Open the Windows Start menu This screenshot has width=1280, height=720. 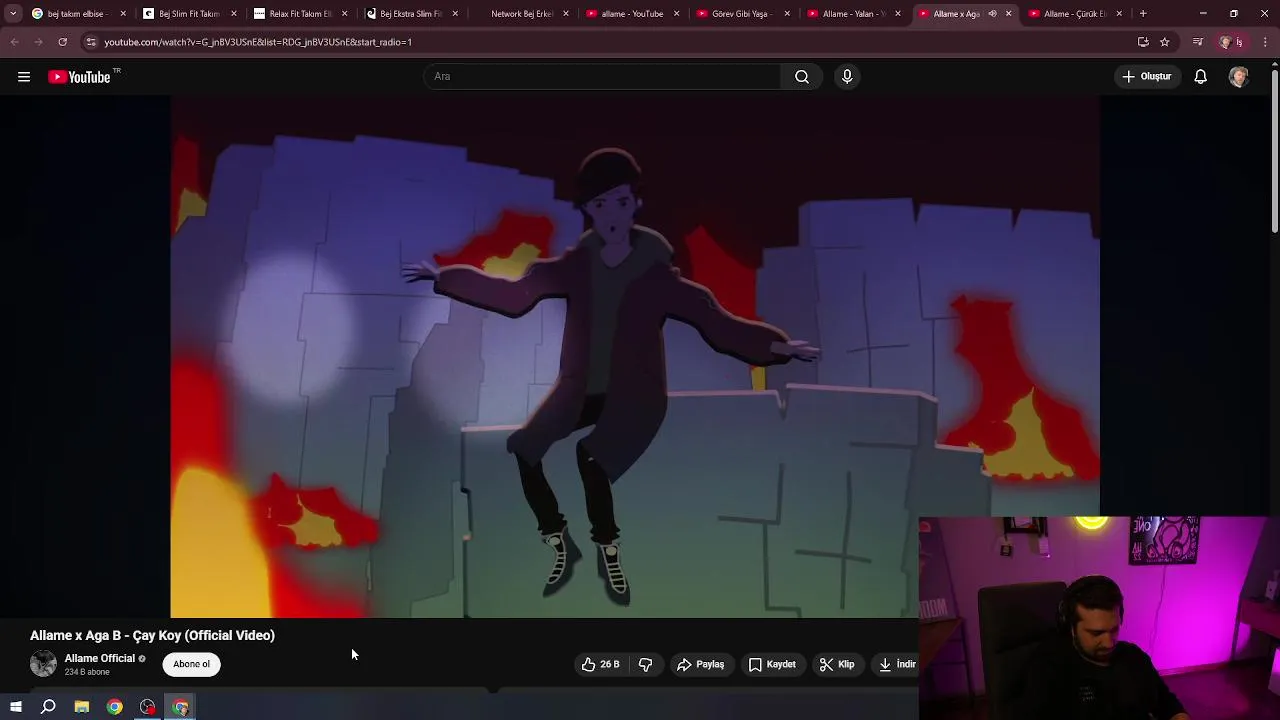tap(16, 707)
